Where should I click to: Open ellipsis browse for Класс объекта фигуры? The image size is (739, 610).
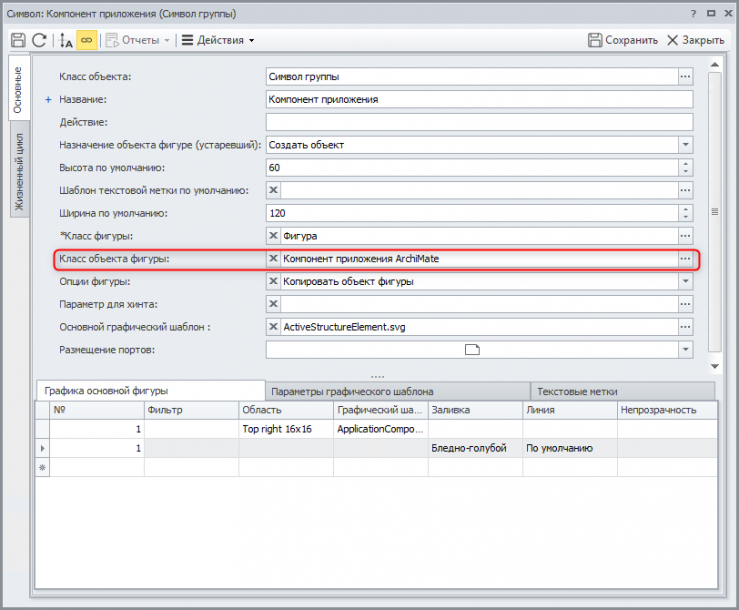pyautogui.click(x=685, y=259)
